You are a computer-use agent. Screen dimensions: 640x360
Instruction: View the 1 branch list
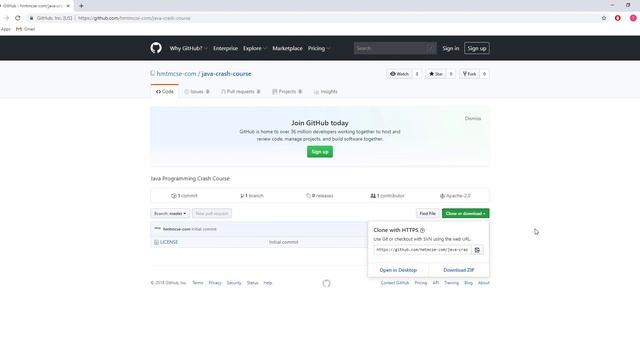[x=252, y=196]
